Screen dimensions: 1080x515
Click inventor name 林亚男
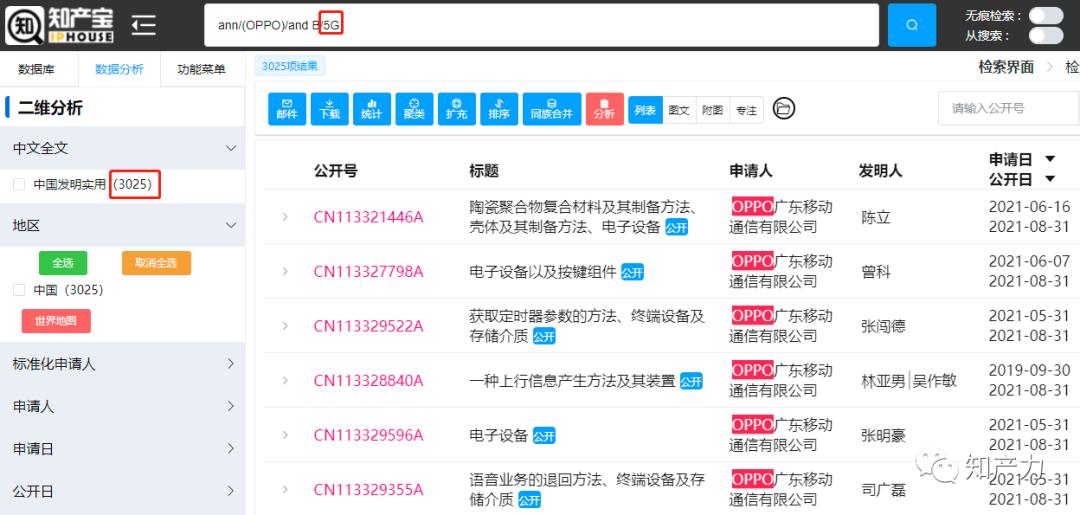coord(884,381)
